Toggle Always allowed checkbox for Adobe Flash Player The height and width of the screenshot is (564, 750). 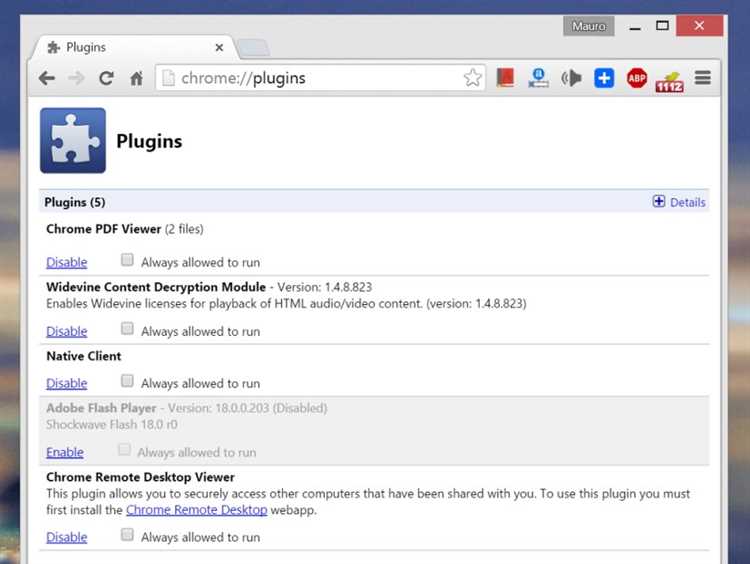pos(124,450)
